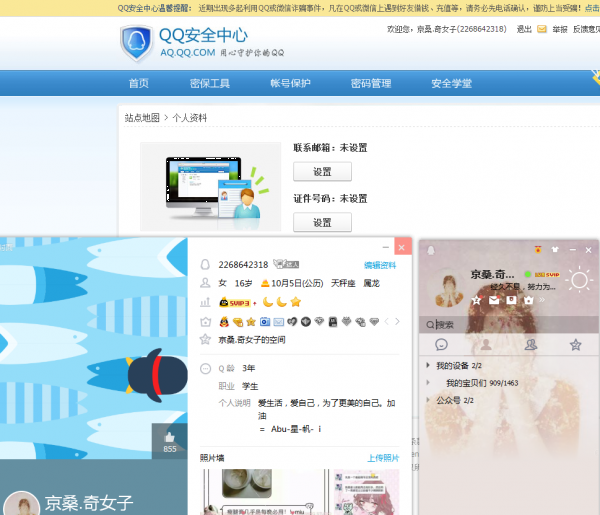Image resolution: width=600 pixels, height=515 pixels.
Task: Click the blue camera album service icon
Action: (265, 322)
